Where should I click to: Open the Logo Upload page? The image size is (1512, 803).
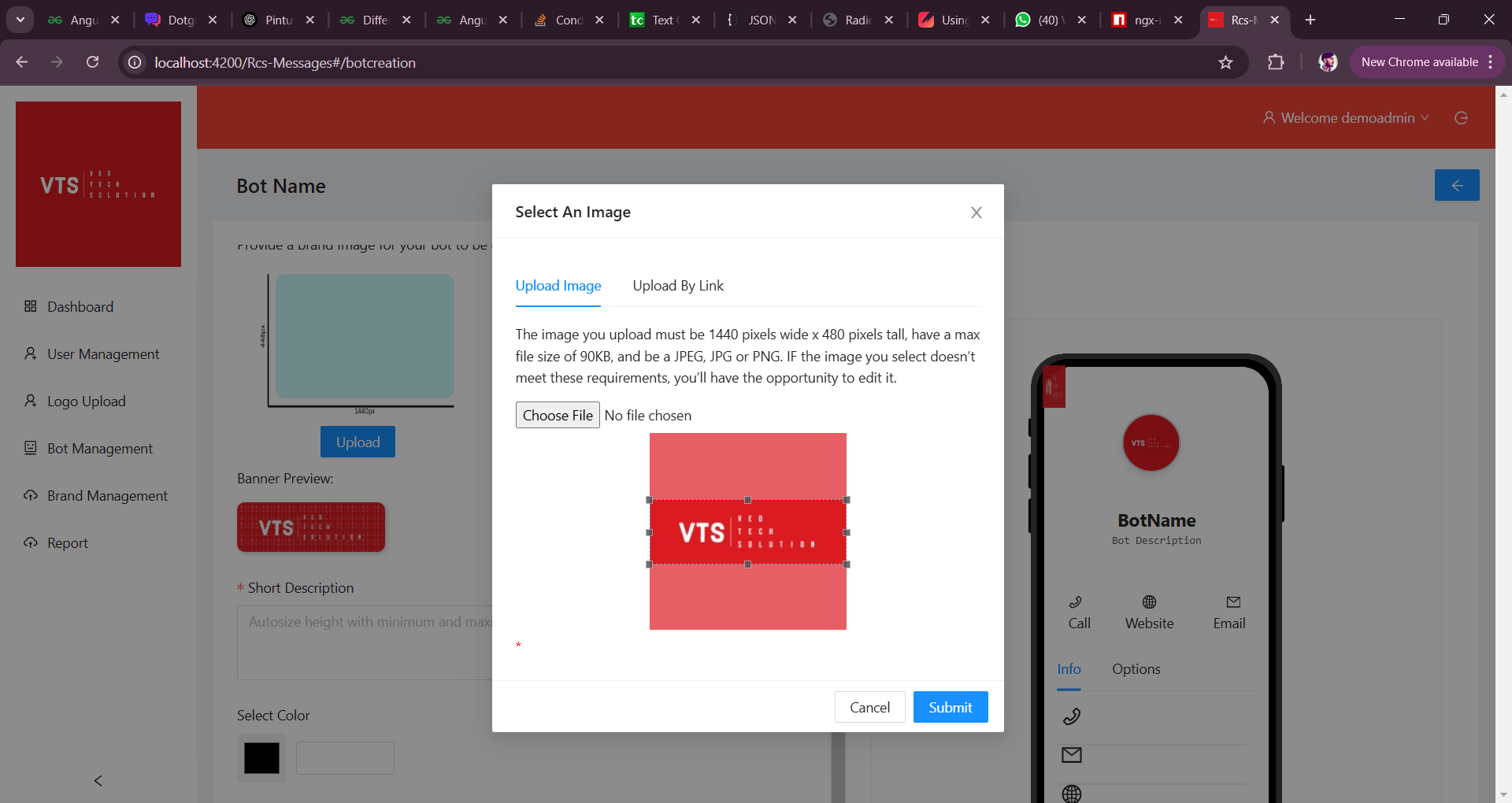click(x=86, y=401)
